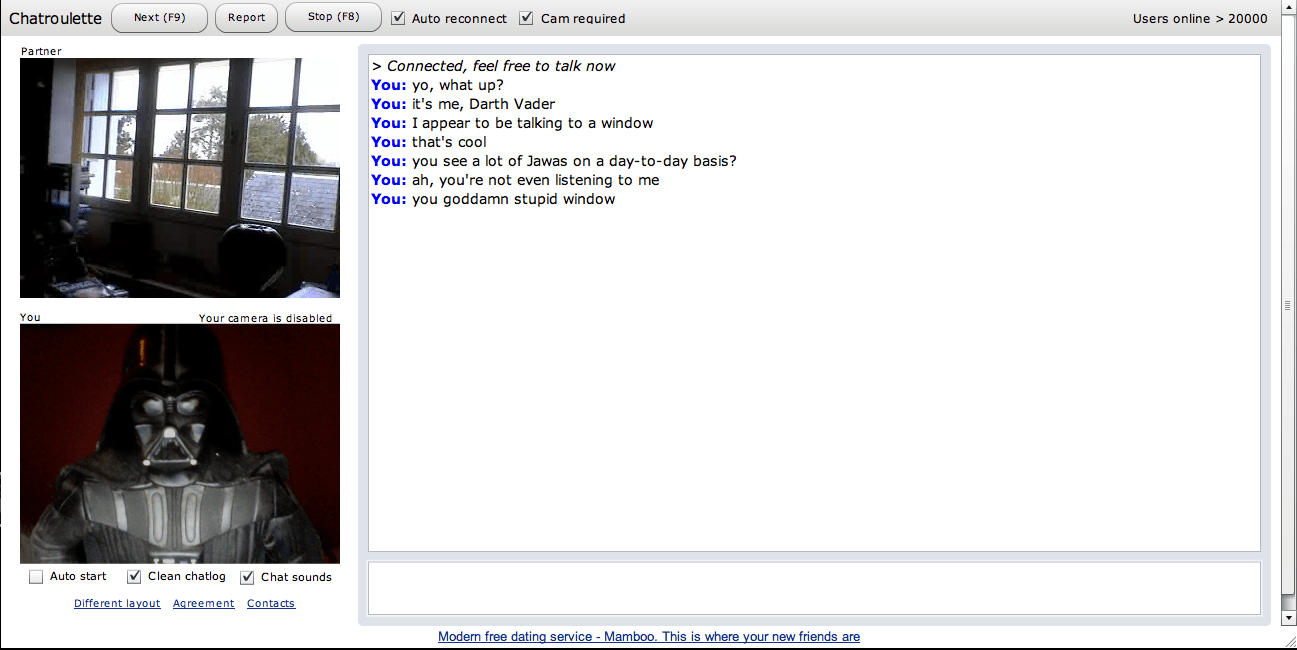This screenshot has height=650, width=1297.
Task: Enable the Auto start checkbox
Action: tap(36, 577)
